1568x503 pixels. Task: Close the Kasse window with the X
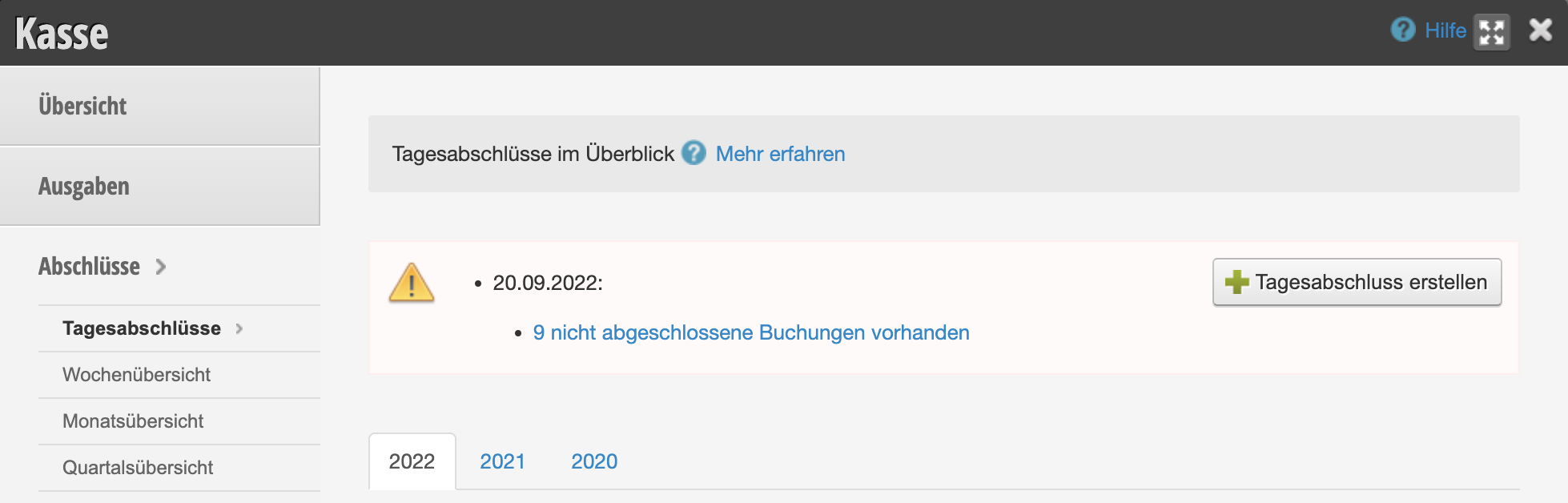(x=1541, y=30)
